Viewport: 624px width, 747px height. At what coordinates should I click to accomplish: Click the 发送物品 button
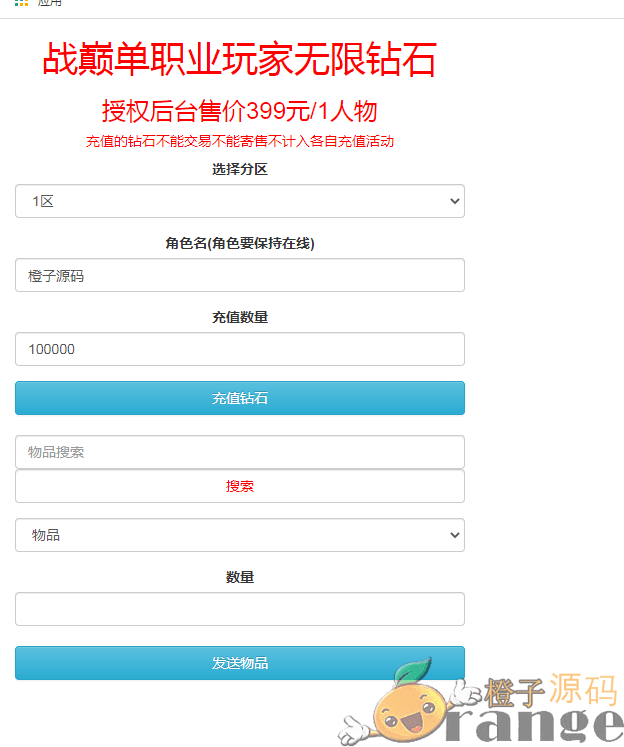coord(240,663)
